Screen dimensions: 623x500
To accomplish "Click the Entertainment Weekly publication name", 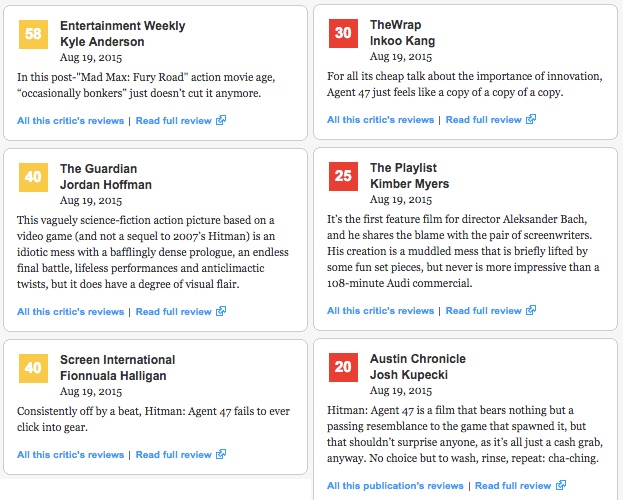I will click(122, 25).
